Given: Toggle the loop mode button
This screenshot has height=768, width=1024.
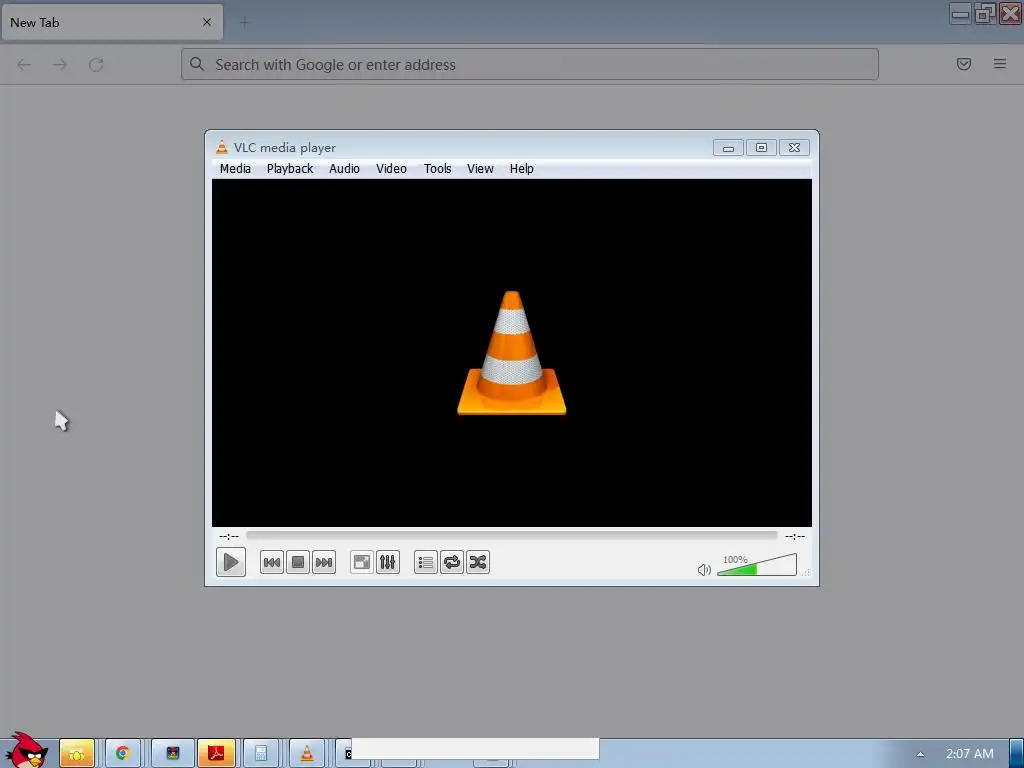Looking at the screenshot, I should pos(452,562).
